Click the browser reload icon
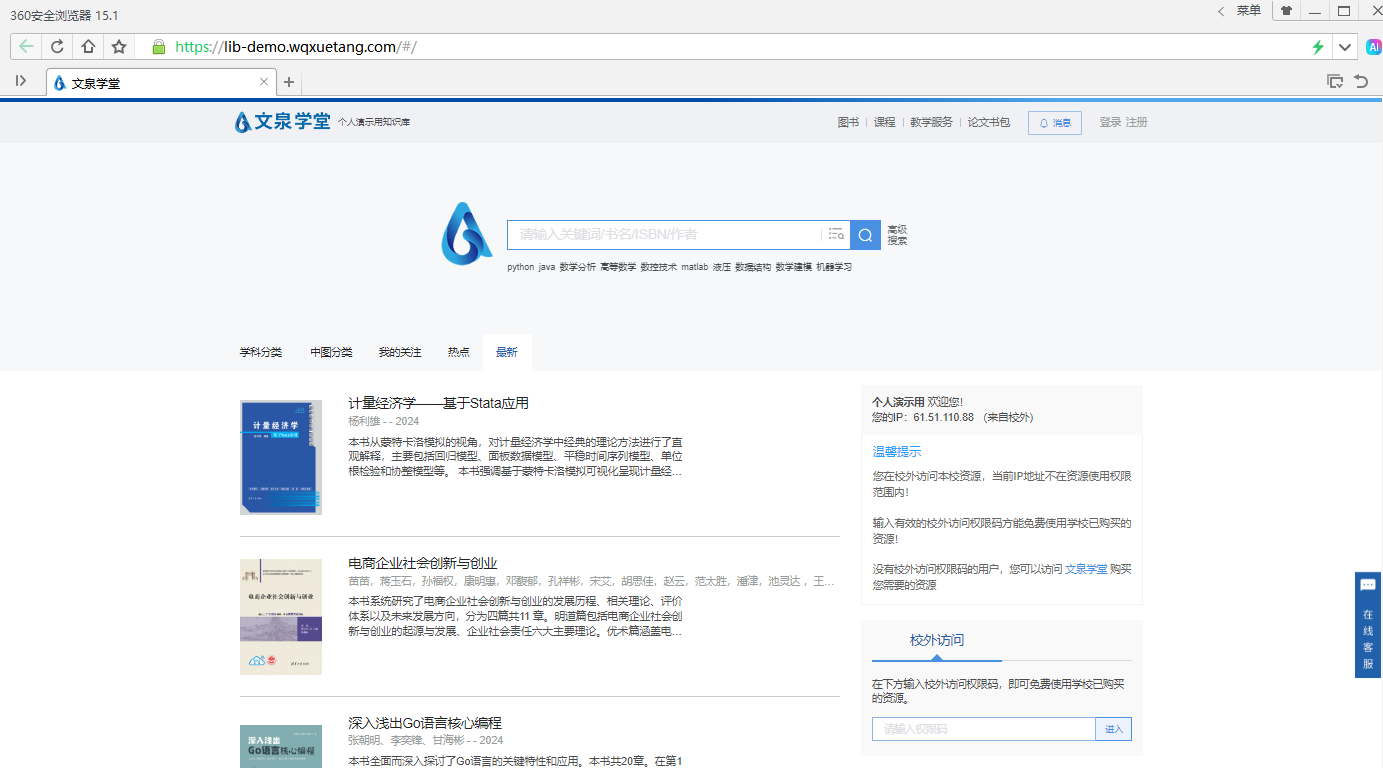The height and width of the screenshot is (768, 1383). 57,47
